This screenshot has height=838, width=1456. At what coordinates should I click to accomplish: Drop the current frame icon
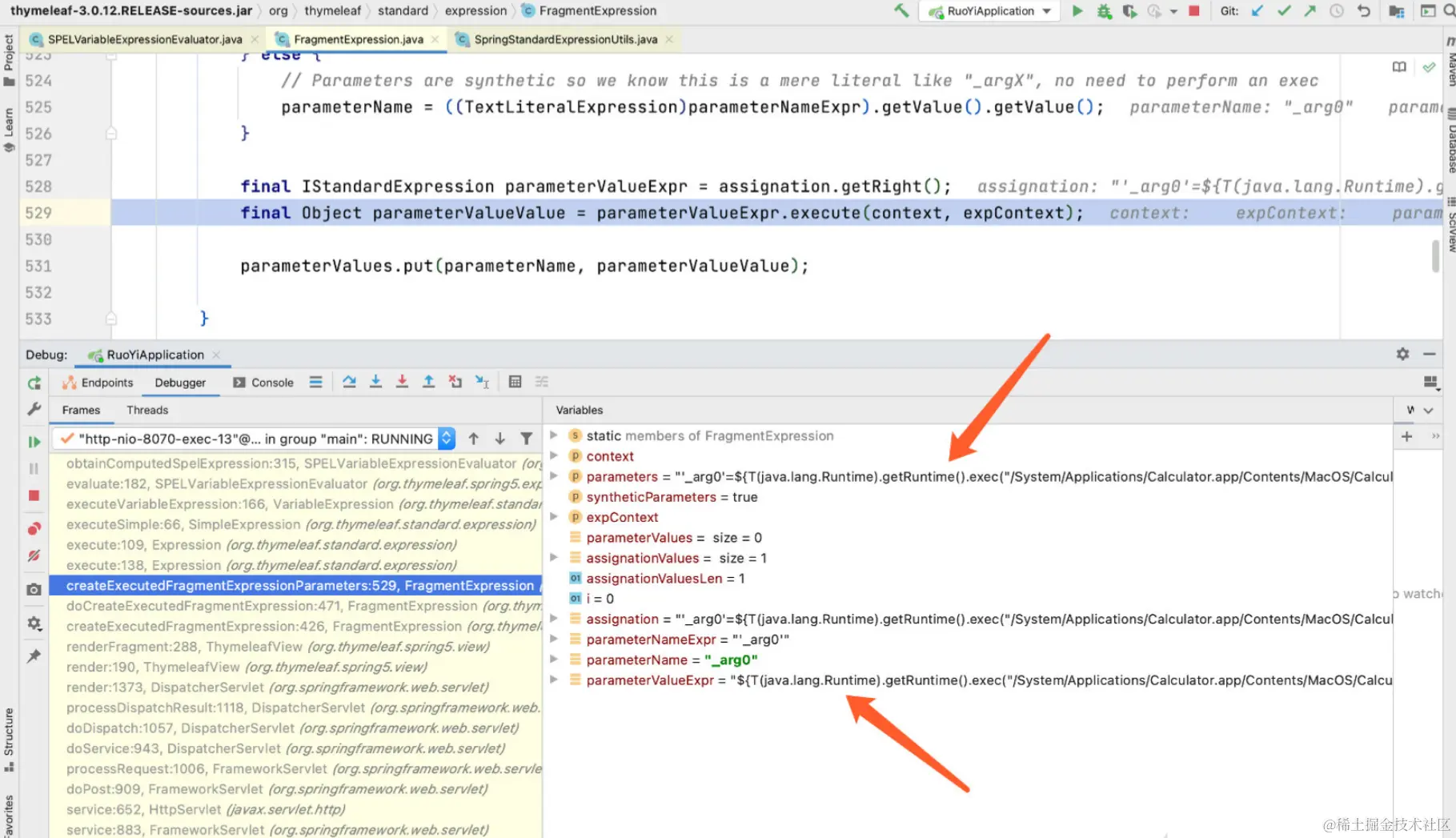pos(455,382)
